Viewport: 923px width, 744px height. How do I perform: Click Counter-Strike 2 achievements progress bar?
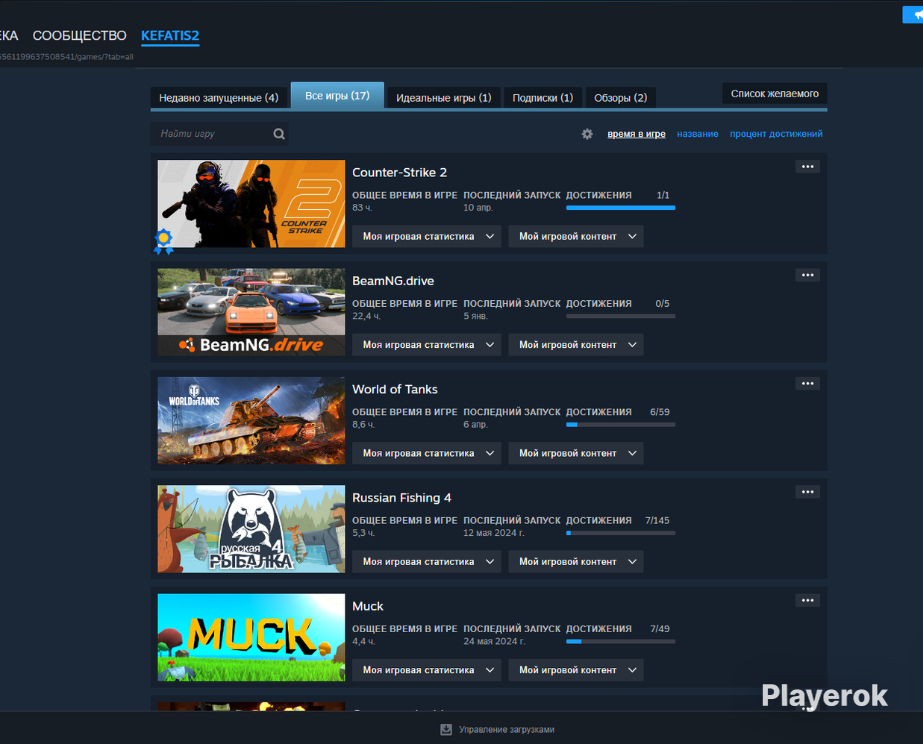(620, 208)
